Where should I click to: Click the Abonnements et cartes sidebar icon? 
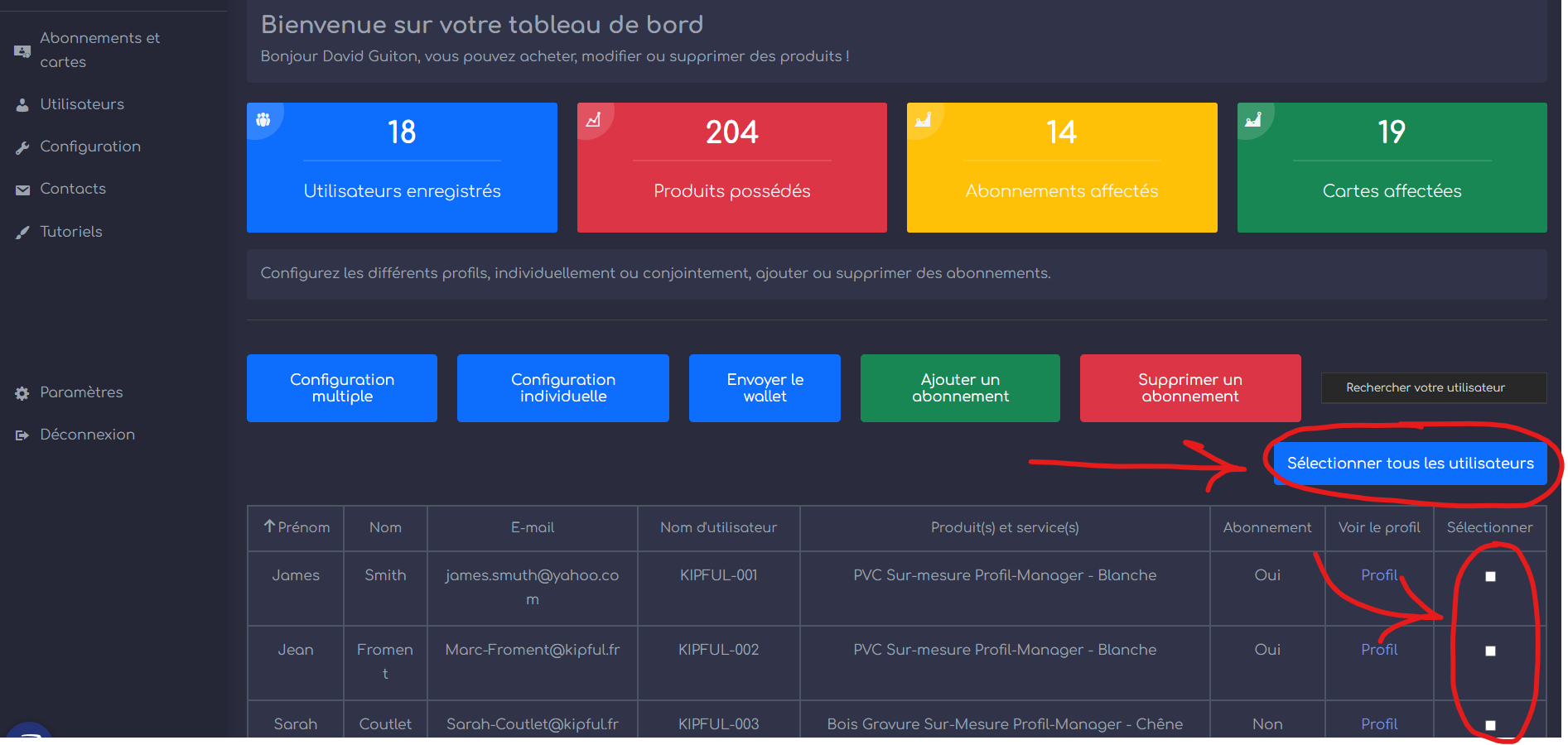[22, 51]
